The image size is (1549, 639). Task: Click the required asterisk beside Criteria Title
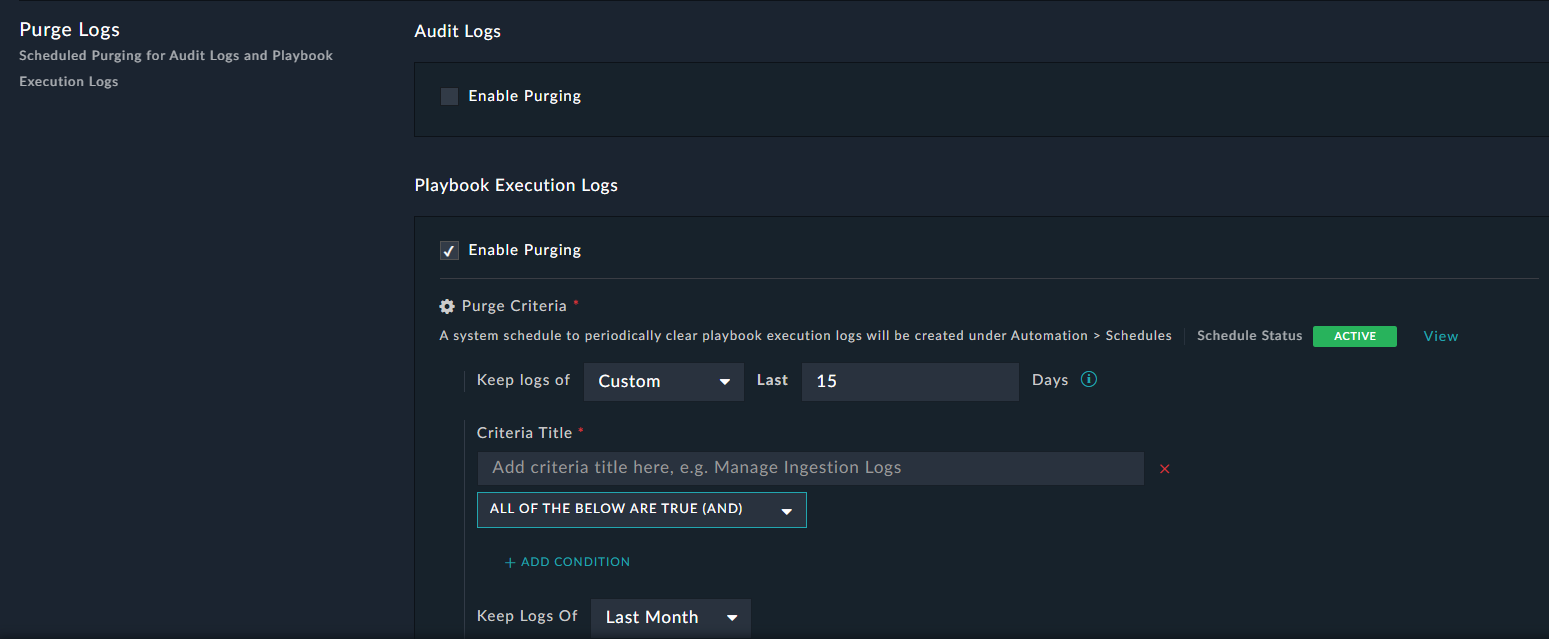[x=581, y=428]
